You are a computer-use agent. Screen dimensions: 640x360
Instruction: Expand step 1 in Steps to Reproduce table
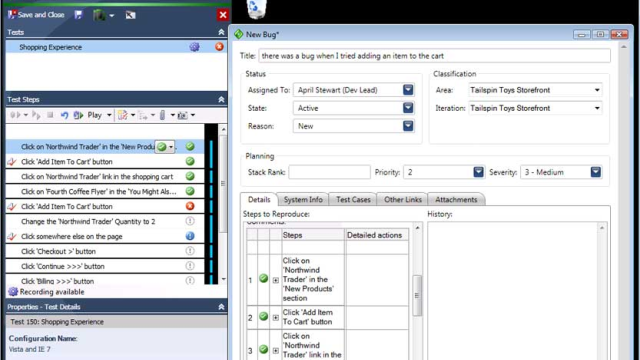tap(276, 280)
